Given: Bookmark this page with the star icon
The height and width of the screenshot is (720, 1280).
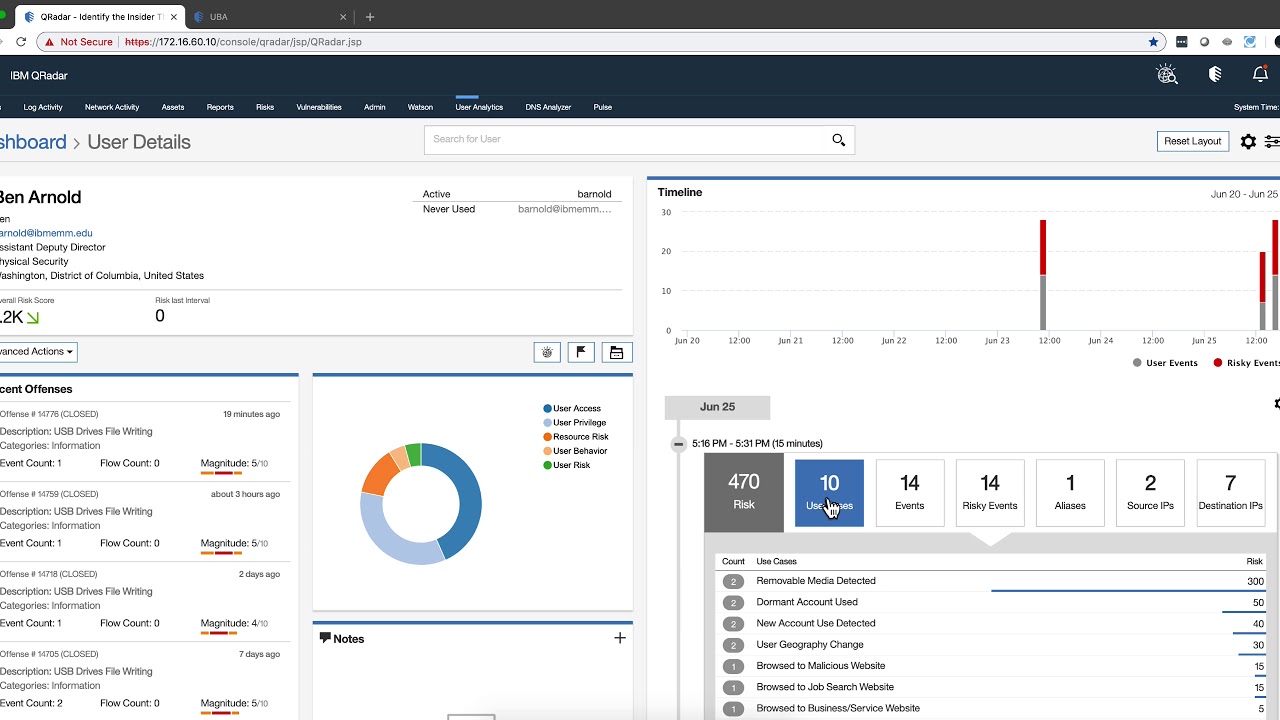Looking at the screenshot, I should (x=1154, y=42).
